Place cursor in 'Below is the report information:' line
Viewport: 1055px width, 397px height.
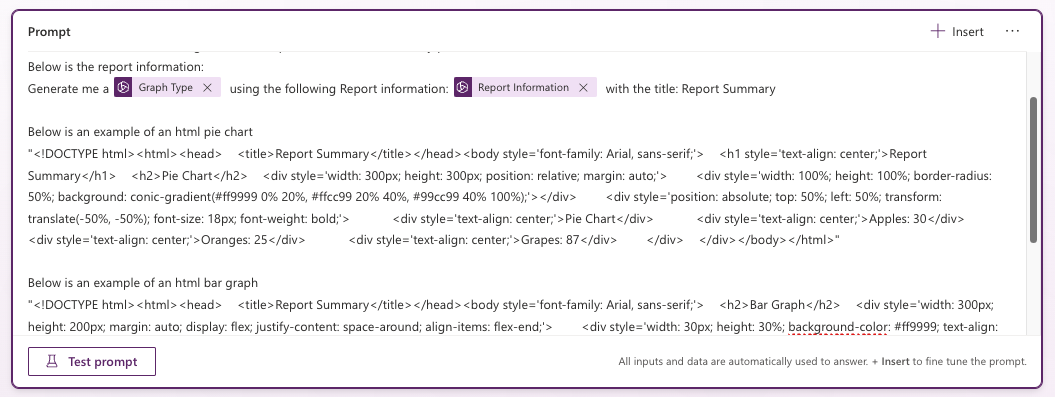[x=116, y=67]
